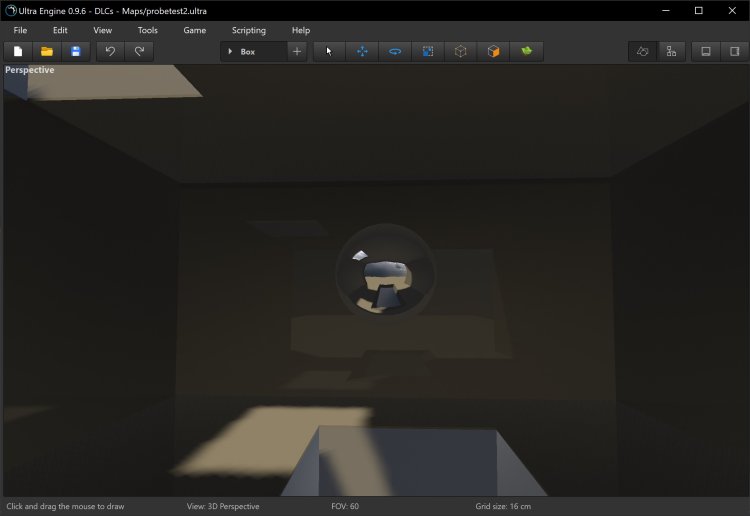Toggle the side panel layout button
Image resolution: width=750 pixels, height=516 pixels.
coord(734,51)
